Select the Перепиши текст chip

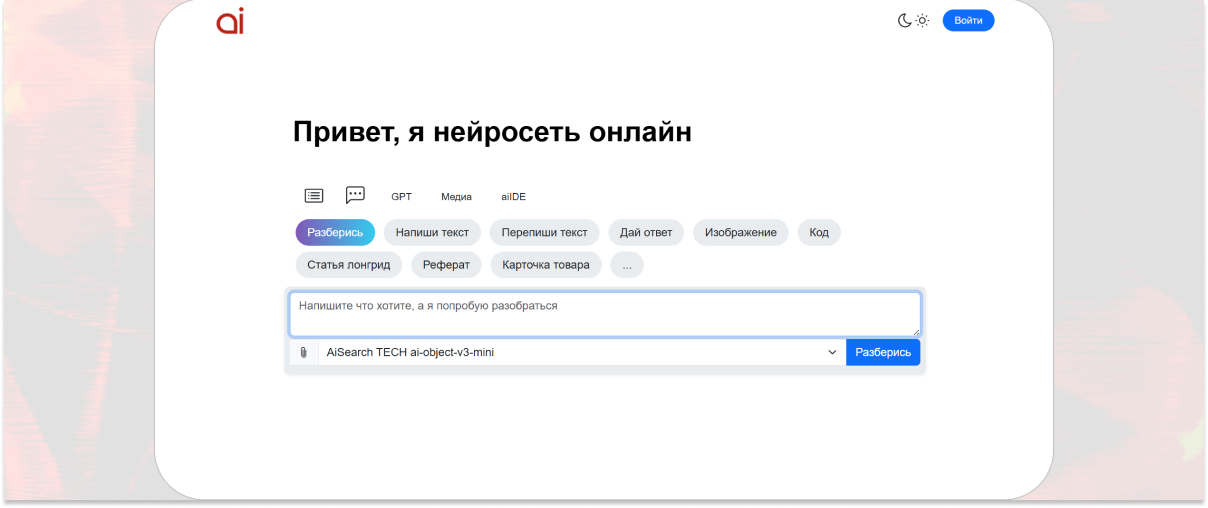[x=545, y=232]
